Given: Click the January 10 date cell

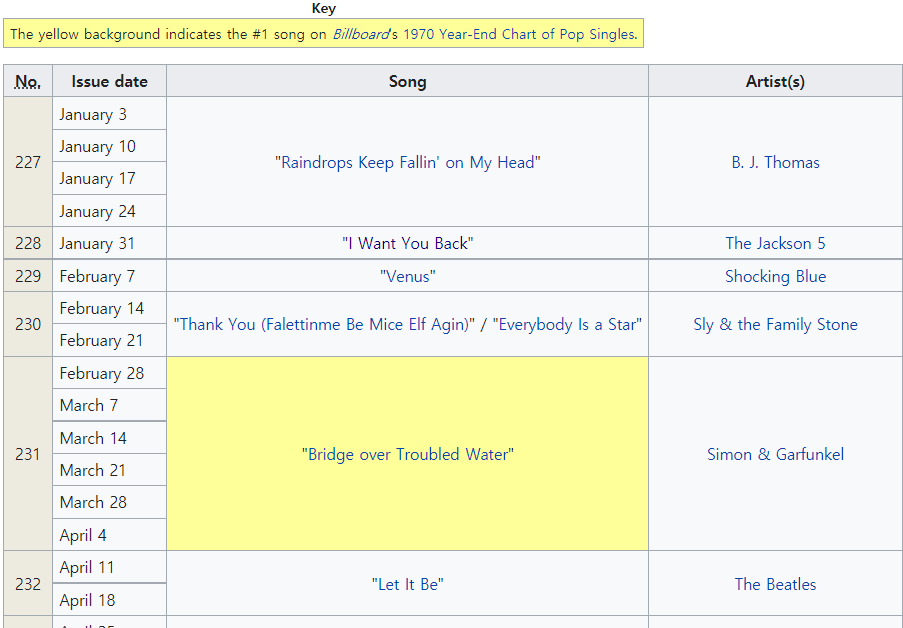Looking at the screenshot, I should [x=109, y=146].
